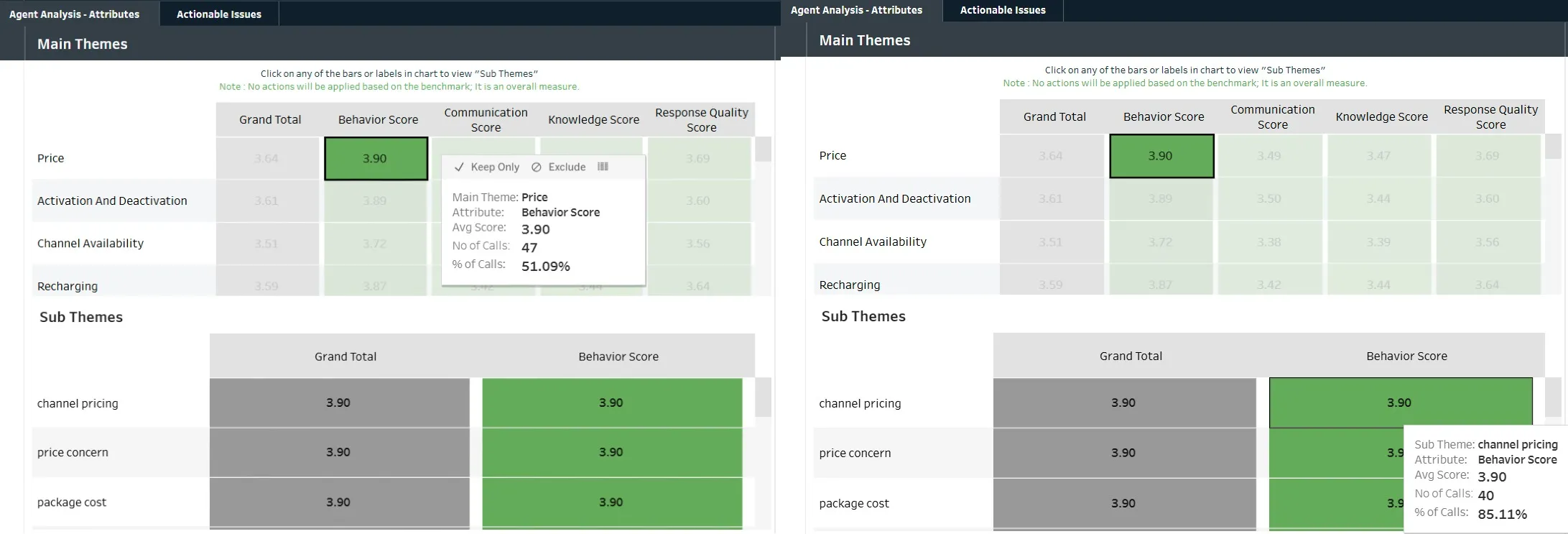Screen dimensions: 1568x534
Task: Select channel pricing Grand Total bar in left dashboard
Action: [x=339, y=403]
